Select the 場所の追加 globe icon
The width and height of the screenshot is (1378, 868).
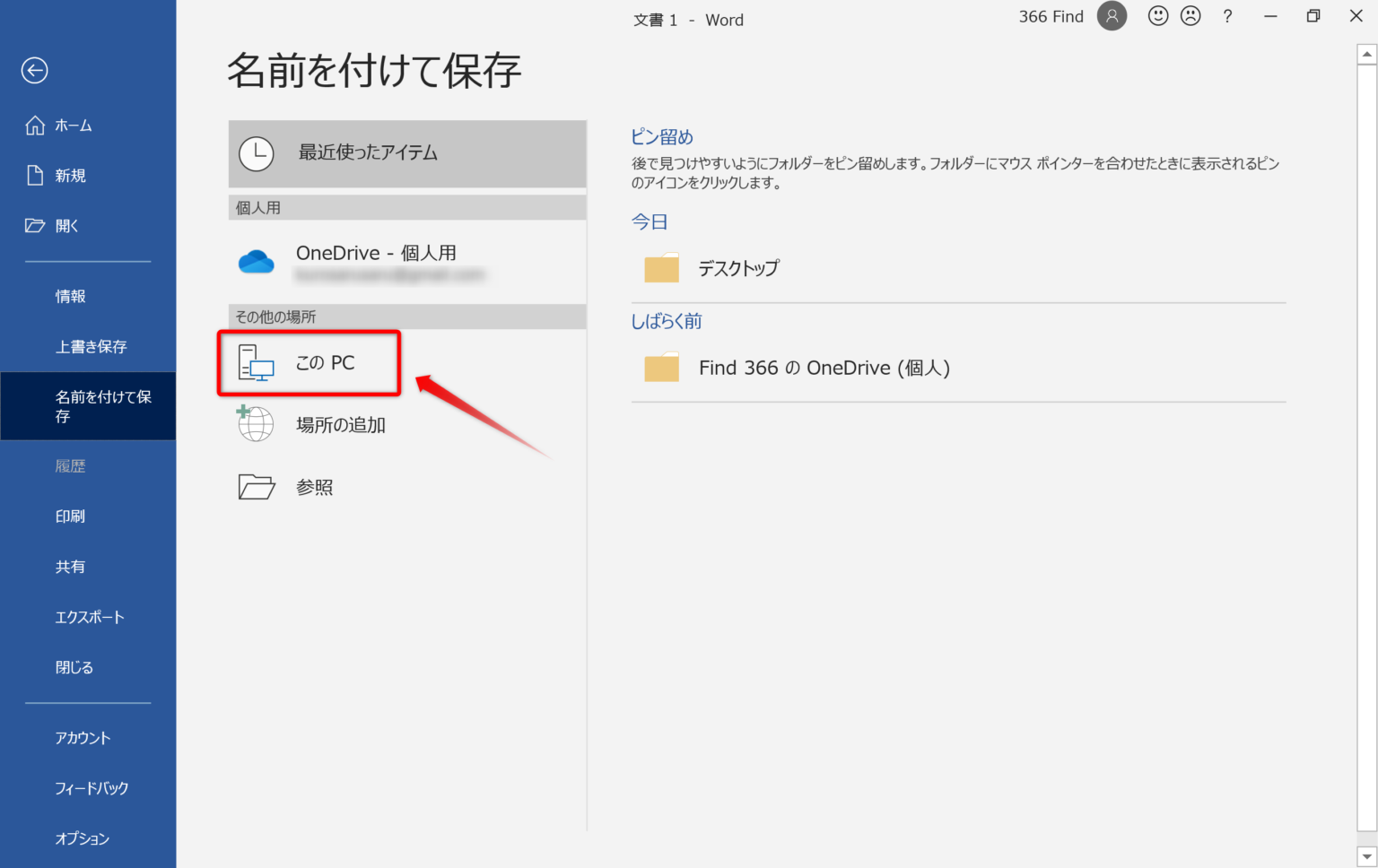click(256, 423)
